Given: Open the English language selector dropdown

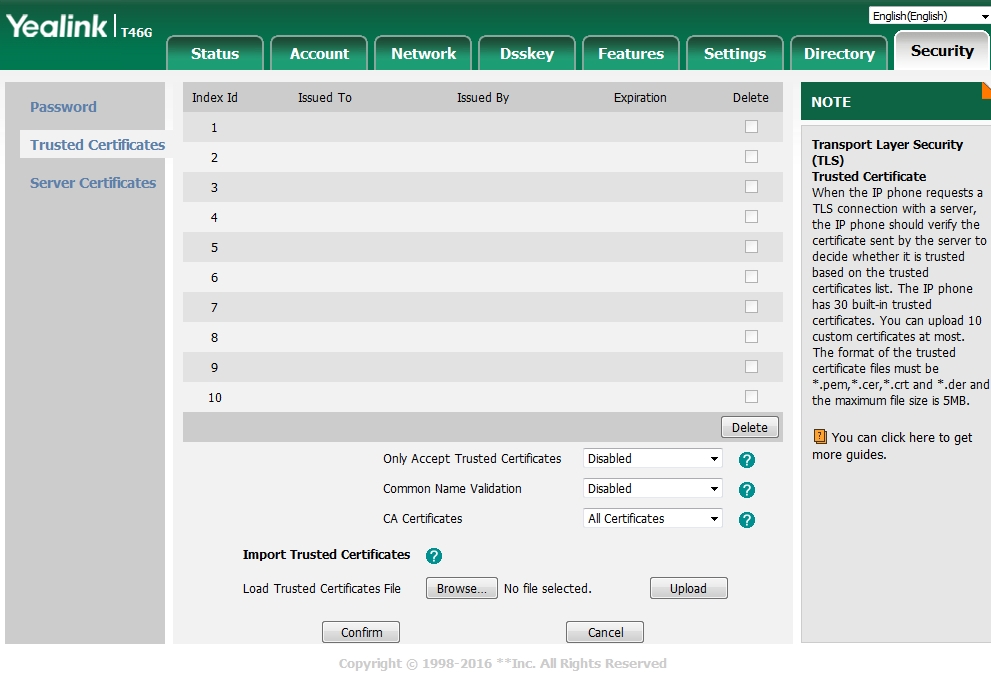Looking at the screenshot, I should [x=929, y=16].
